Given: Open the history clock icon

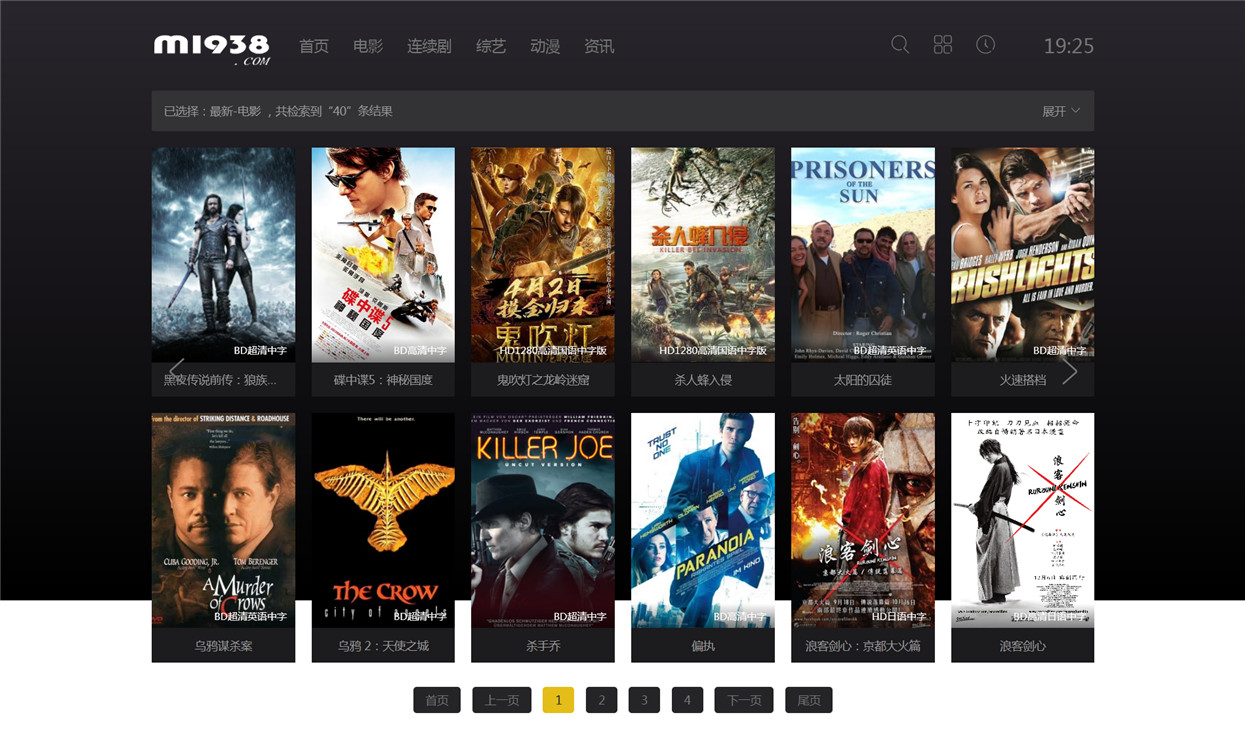Looking at the screenshot, I should (x=986, y=45).
